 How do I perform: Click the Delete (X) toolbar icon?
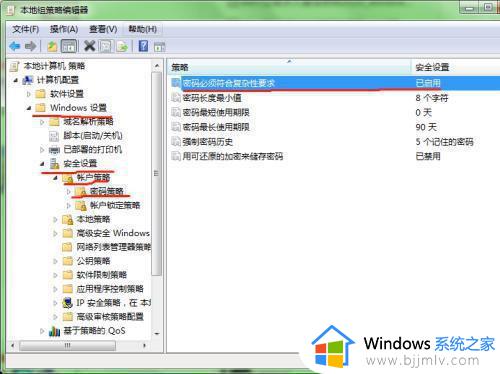click(x=90, y=46)
